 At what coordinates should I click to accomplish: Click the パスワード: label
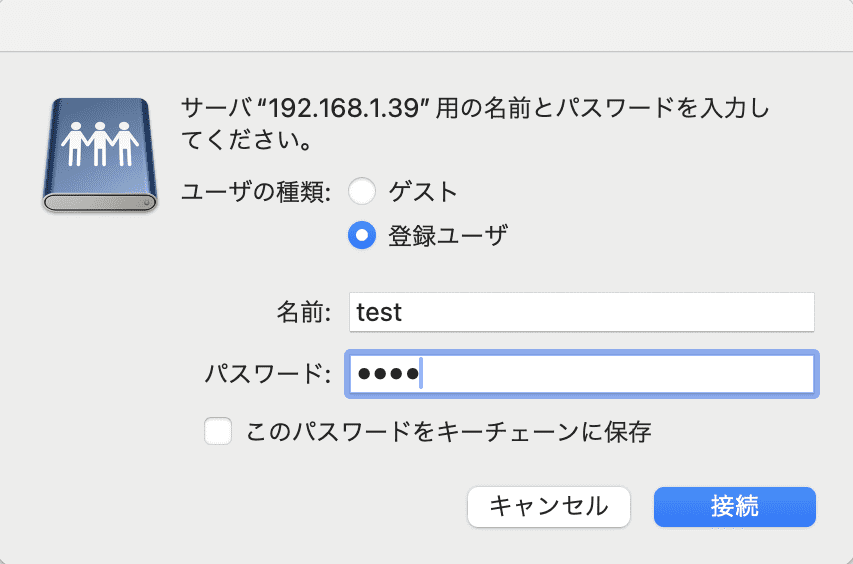pos(268,374)
